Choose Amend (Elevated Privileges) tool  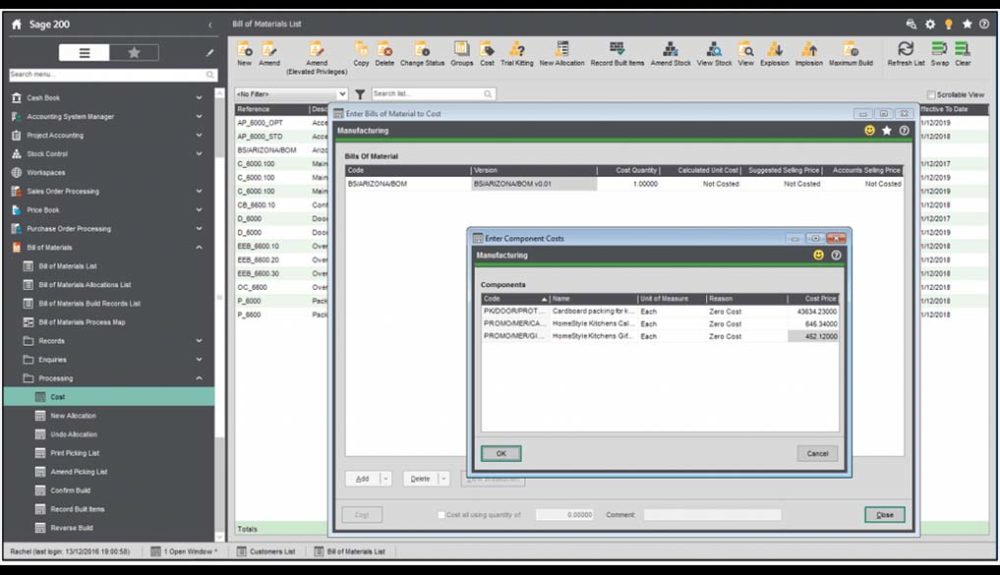coord(316,57)
